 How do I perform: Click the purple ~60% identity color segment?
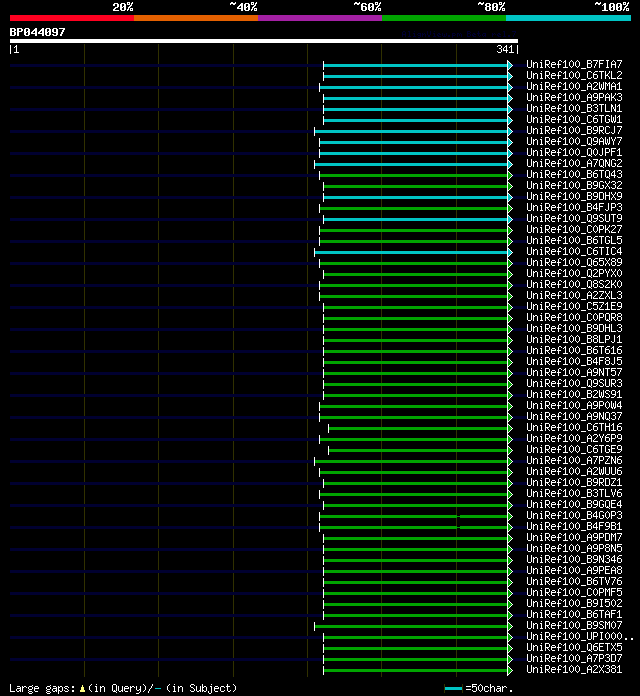point(320,18)
